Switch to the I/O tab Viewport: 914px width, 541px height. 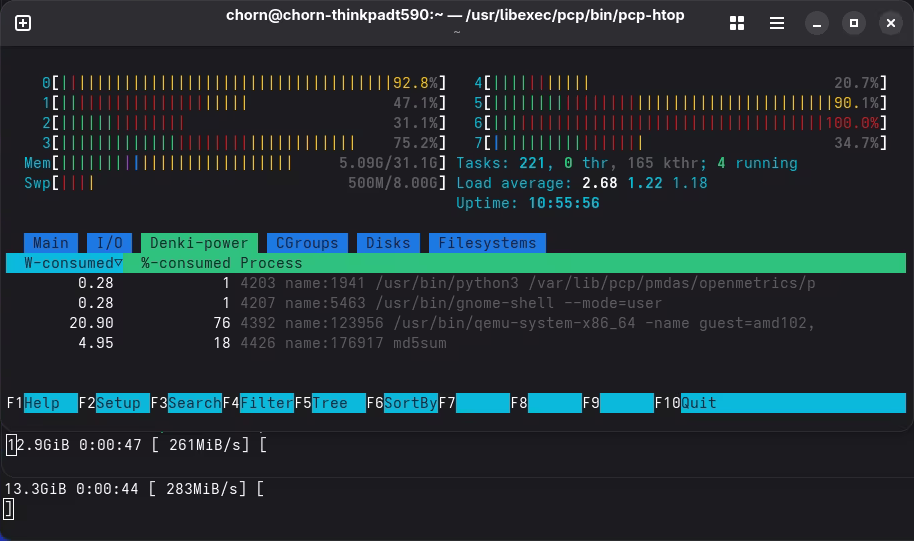click(x=110, y=243)
